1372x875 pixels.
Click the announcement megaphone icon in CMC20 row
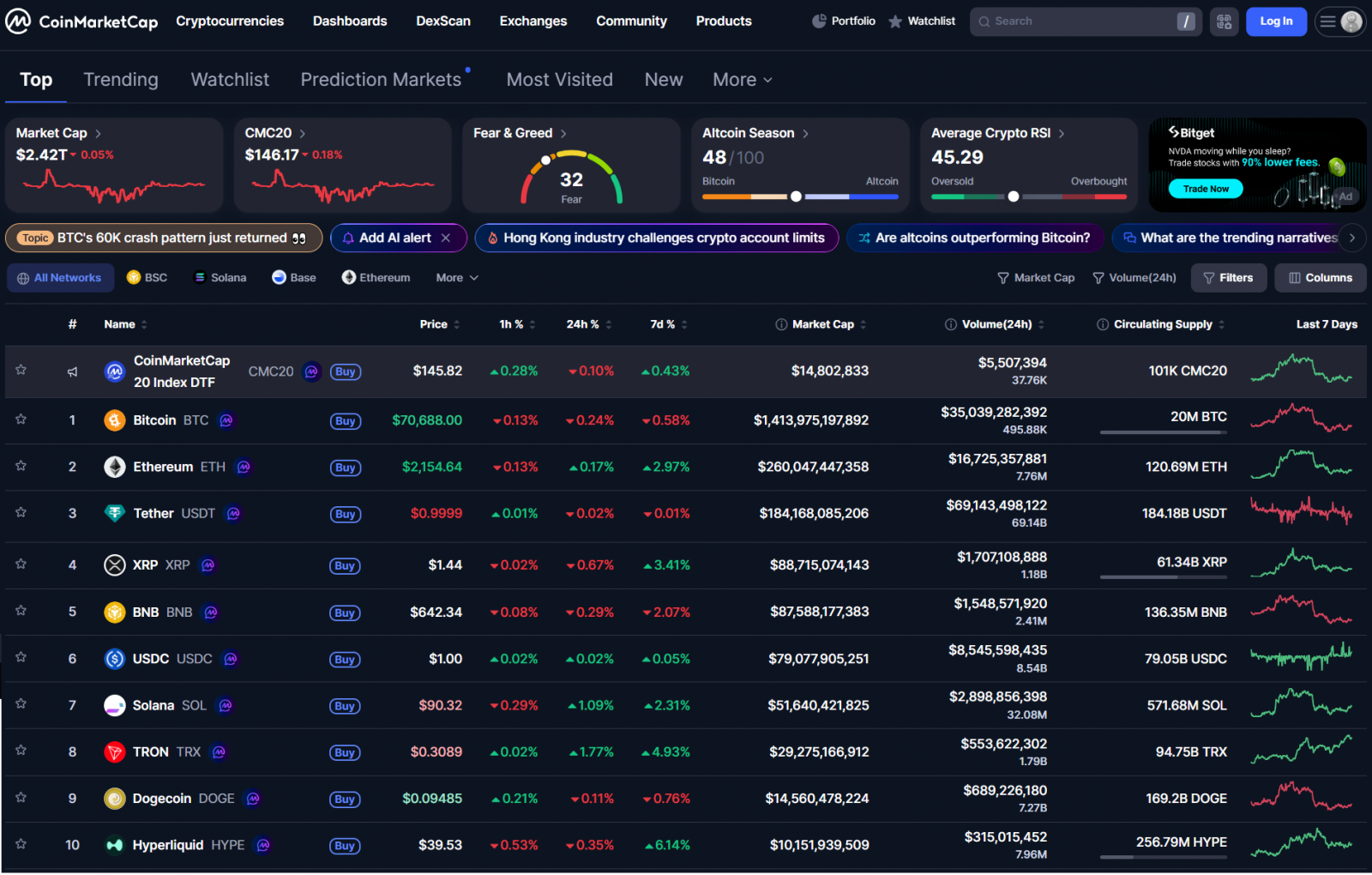(x=72, y=371)
